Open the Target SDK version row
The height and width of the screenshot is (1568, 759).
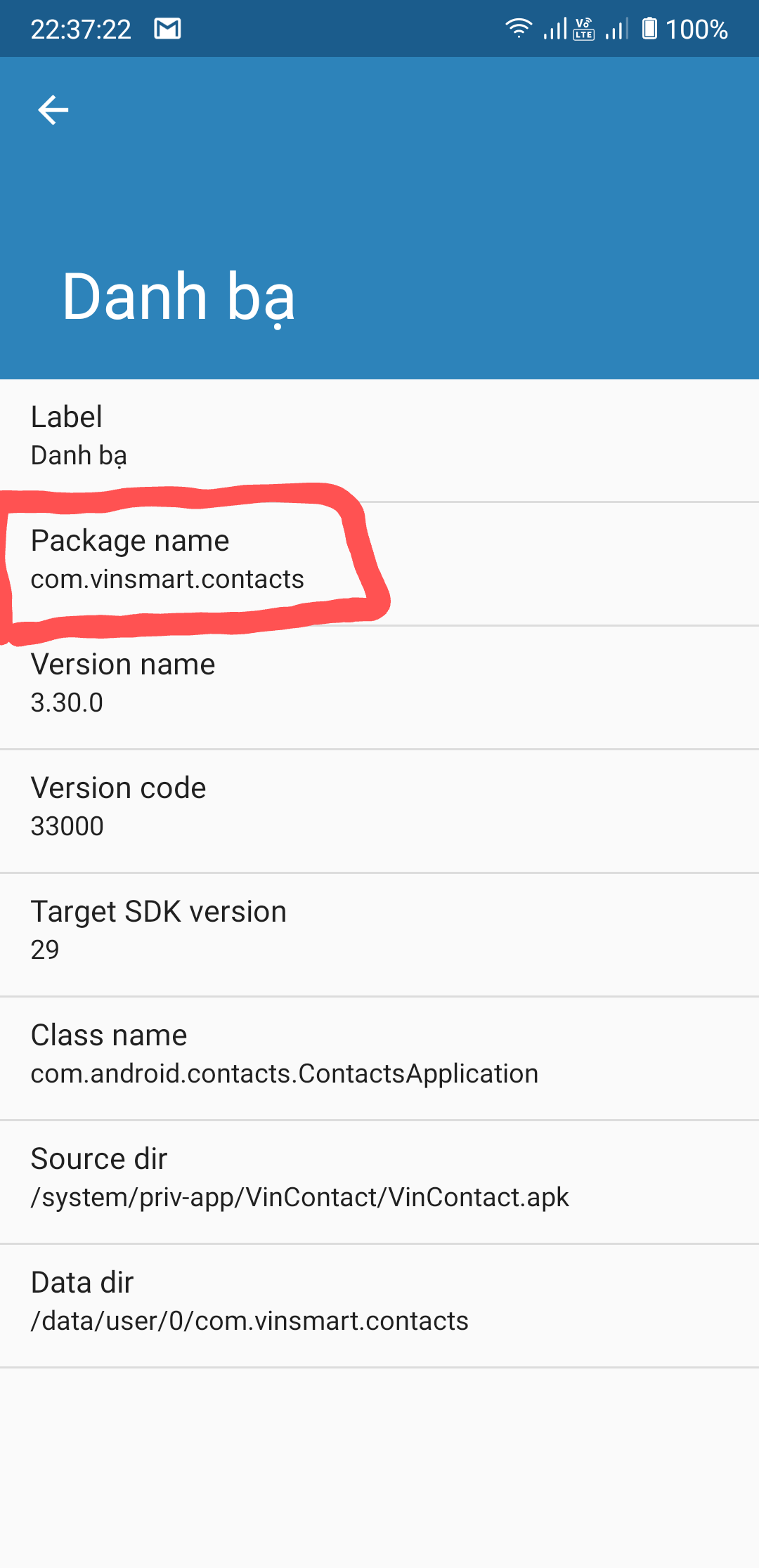tap(379, 931)
